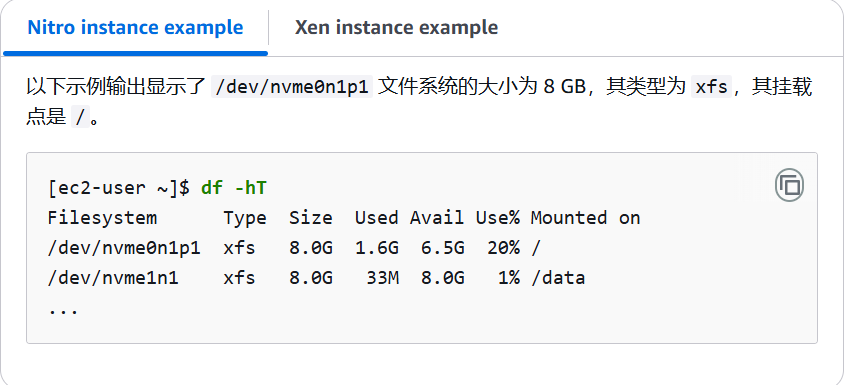Select the Nitro instance example tab
The image size is (844, 385).
click(135, 27)
